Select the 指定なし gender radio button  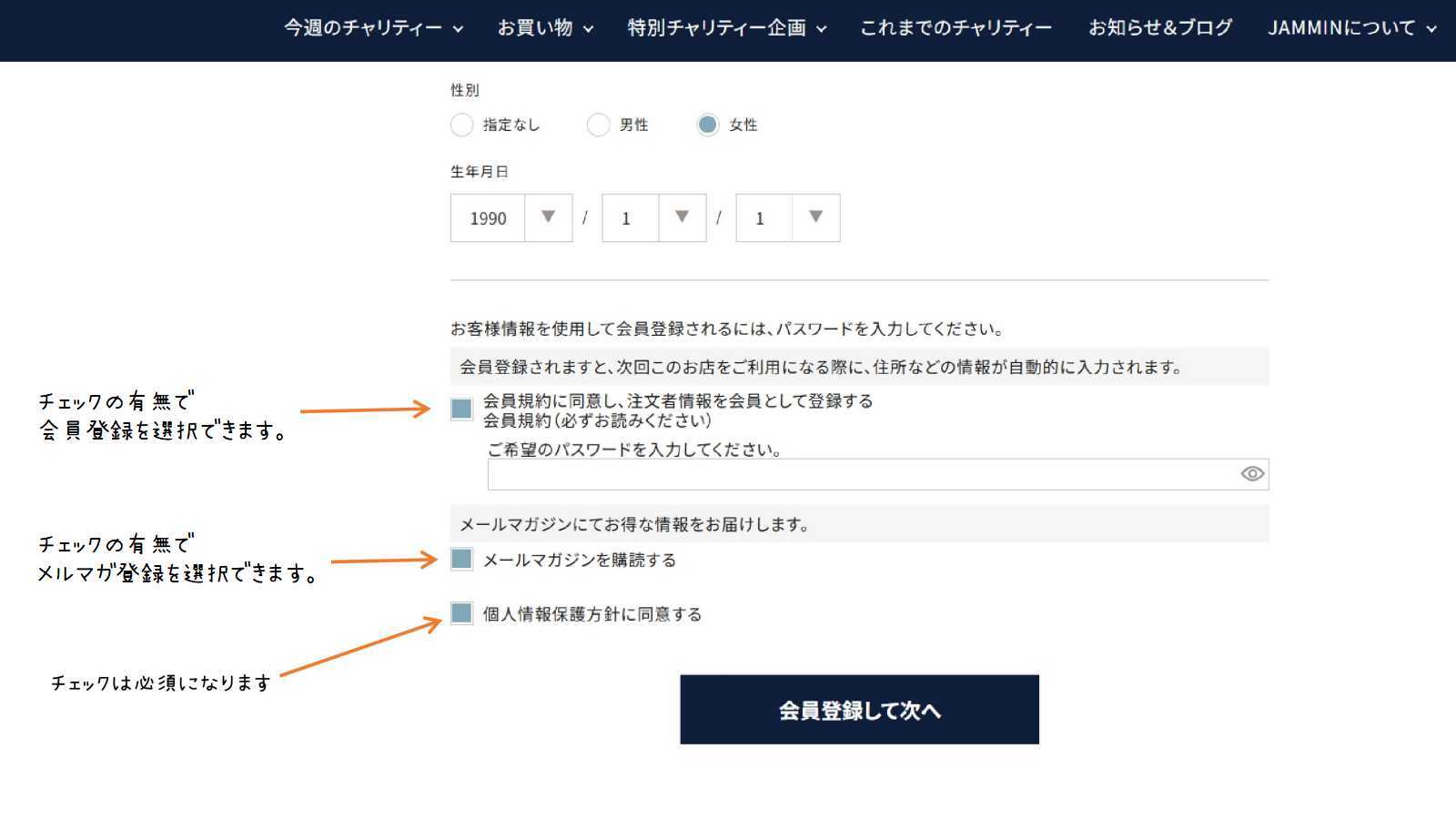tap(461, 125)
